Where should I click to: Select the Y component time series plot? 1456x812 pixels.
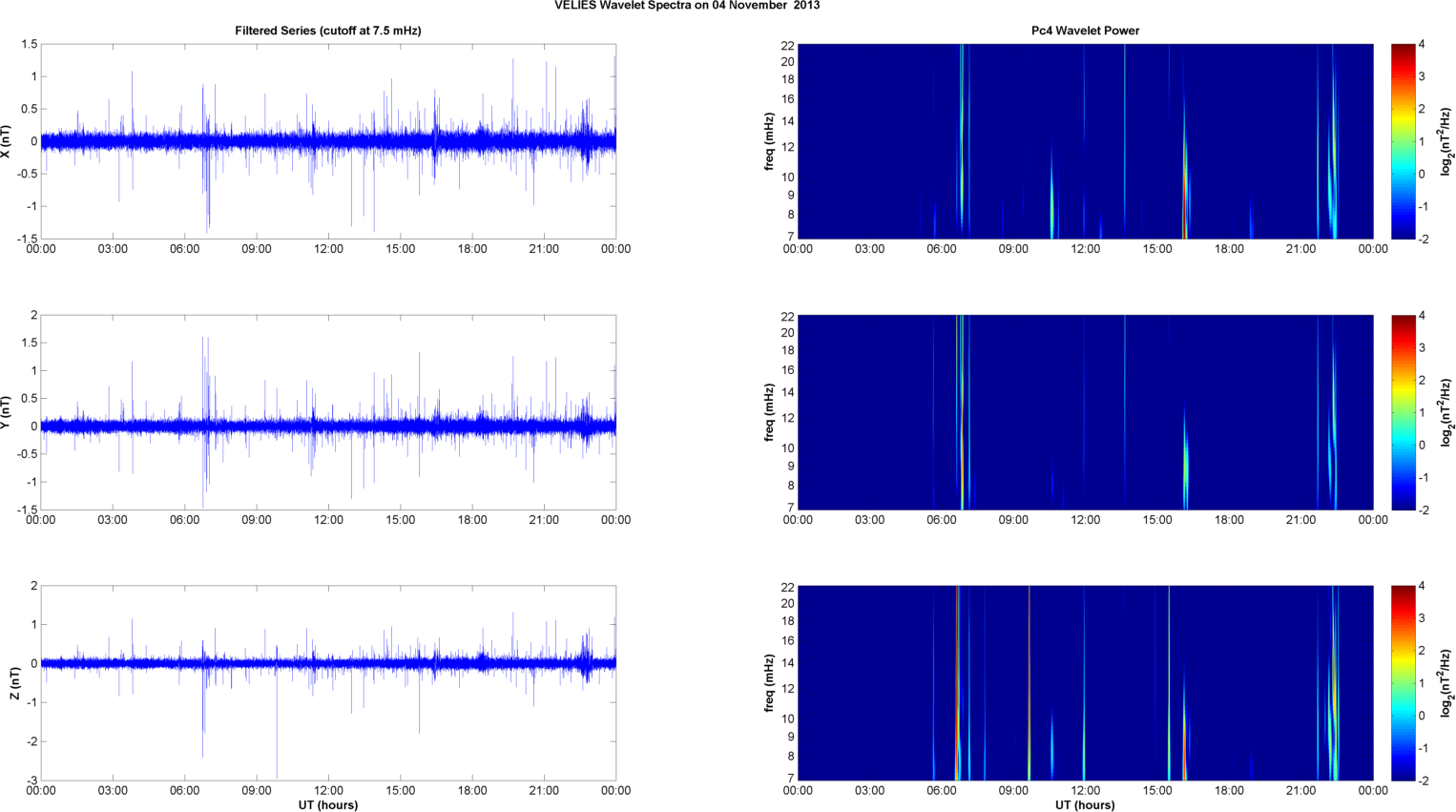point(327,412)
